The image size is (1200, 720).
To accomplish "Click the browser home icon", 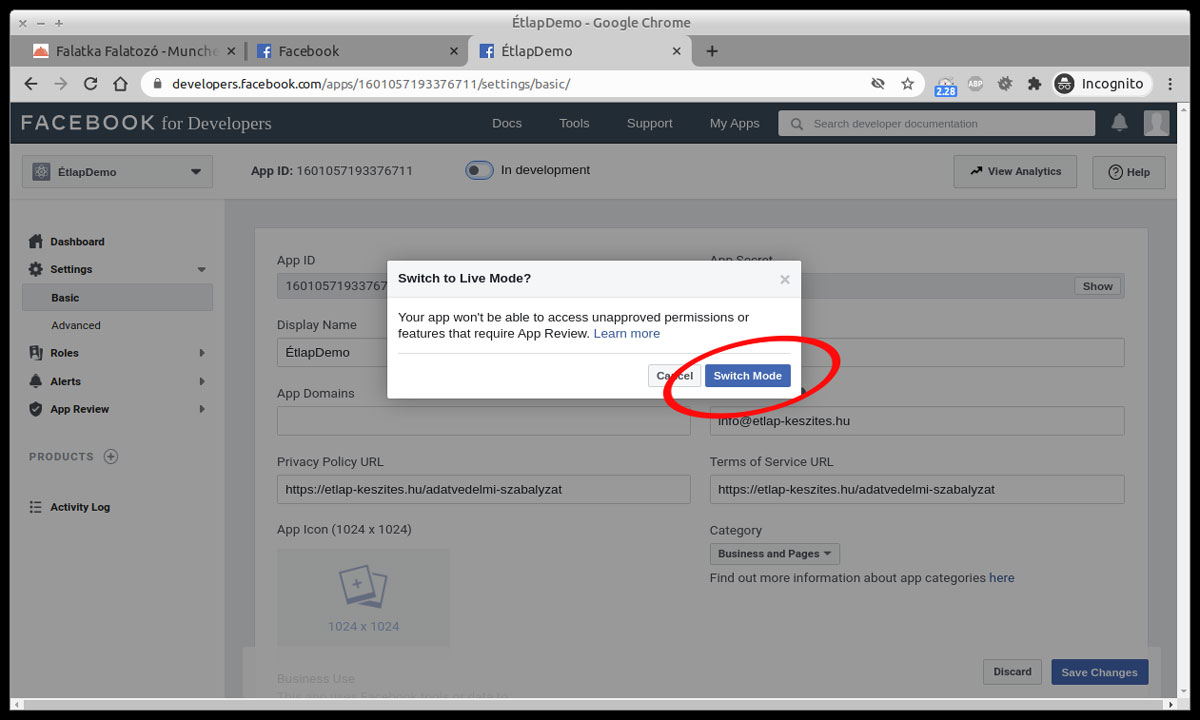I will click(120, 84).
